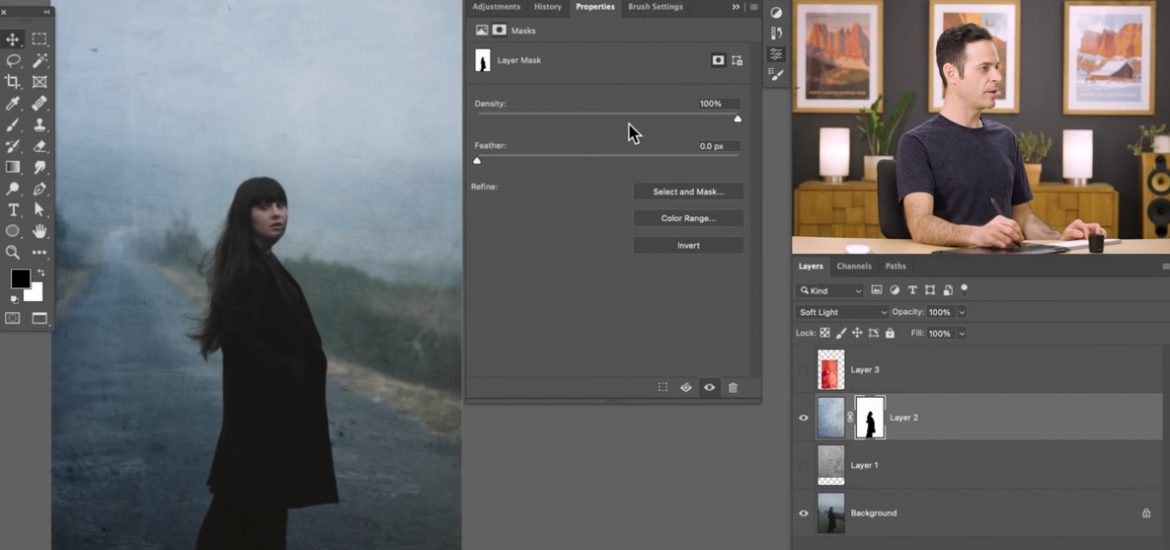This screenshot has height=550, width=1170.
Task: Toggle lock image pixels
Action: 841,333
